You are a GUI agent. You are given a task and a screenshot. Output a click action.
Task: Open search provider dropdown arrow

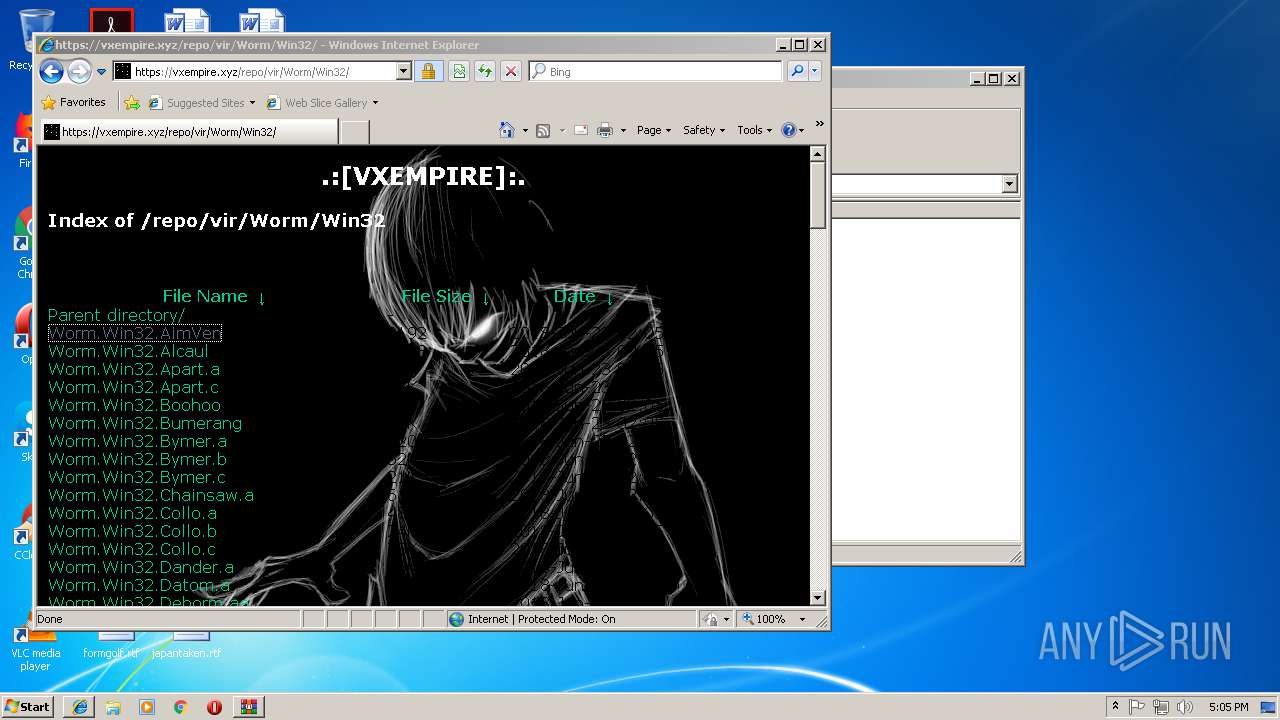[815, 72]
